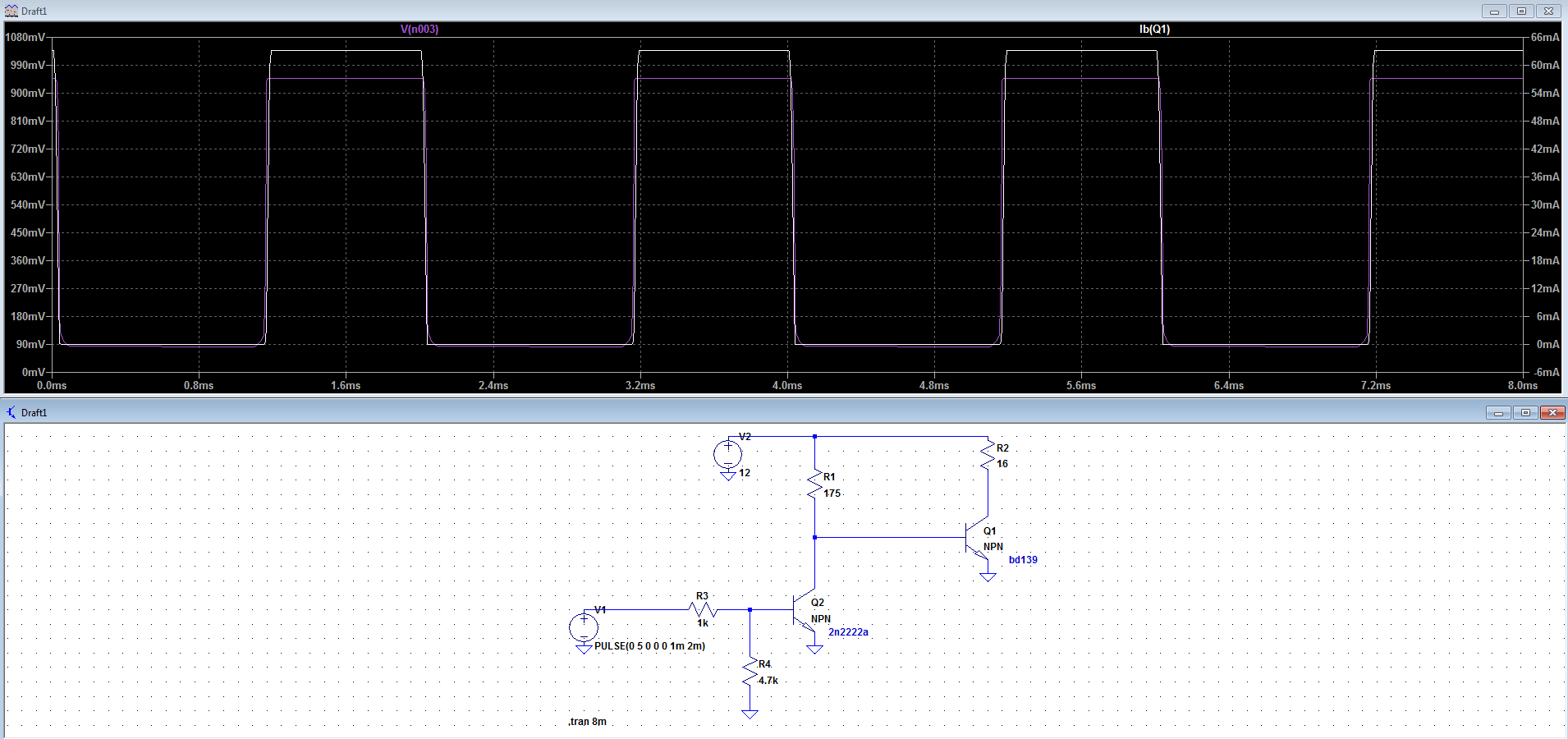Click the right current axis of the plot
The image size is (1568, 739).
point(1543,205)
